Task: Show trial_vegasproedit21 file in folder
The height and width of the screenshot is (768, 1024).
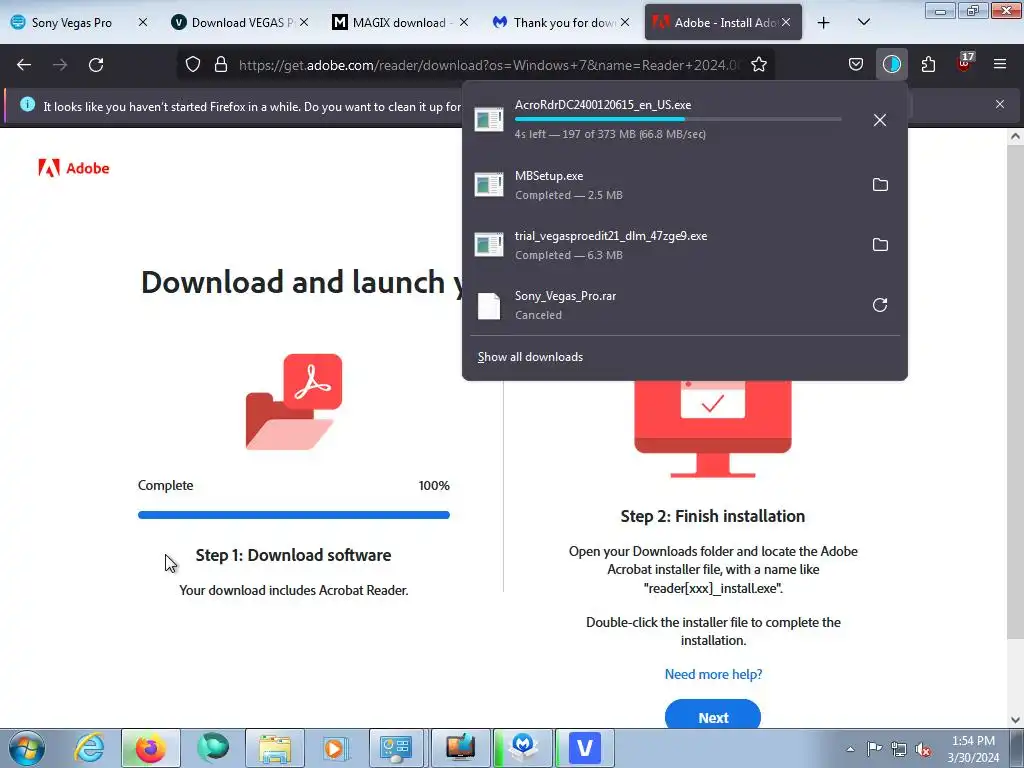Action: (880, 245)
